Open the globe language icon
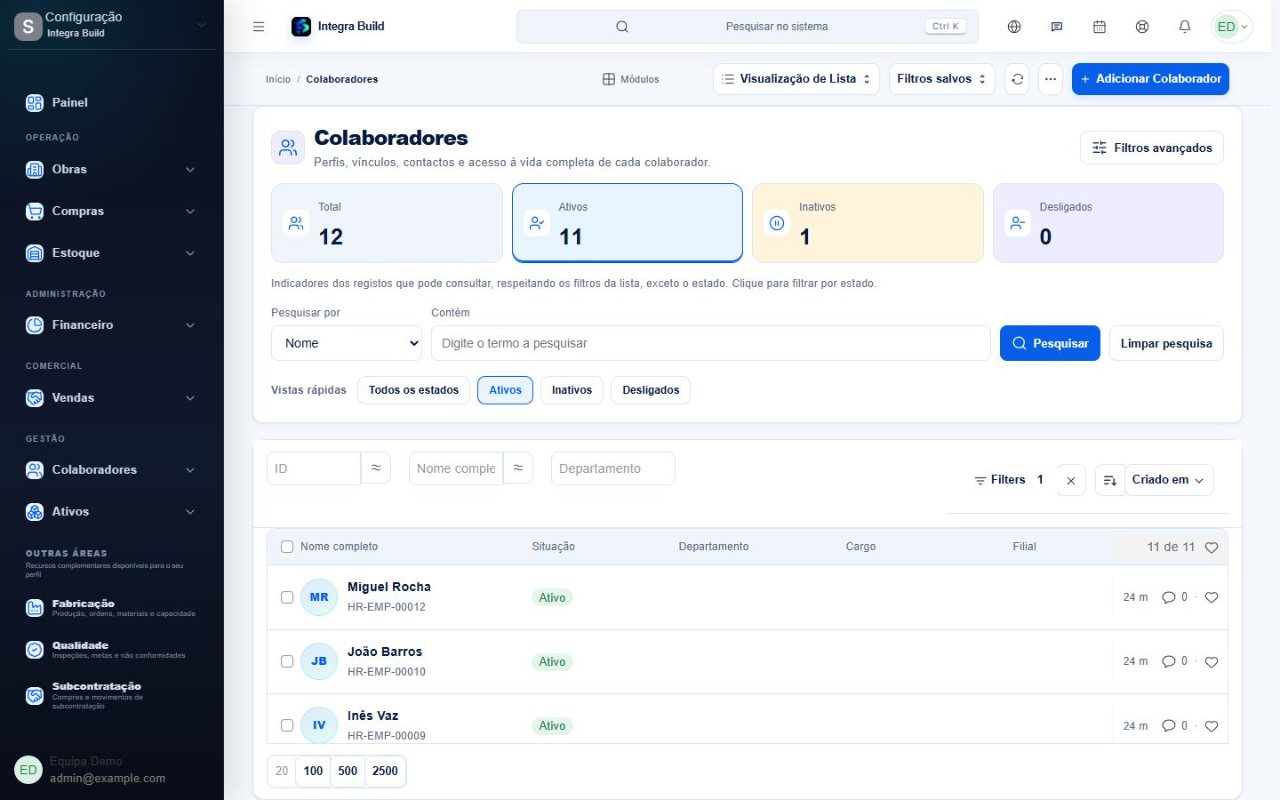 point(1014,27)
